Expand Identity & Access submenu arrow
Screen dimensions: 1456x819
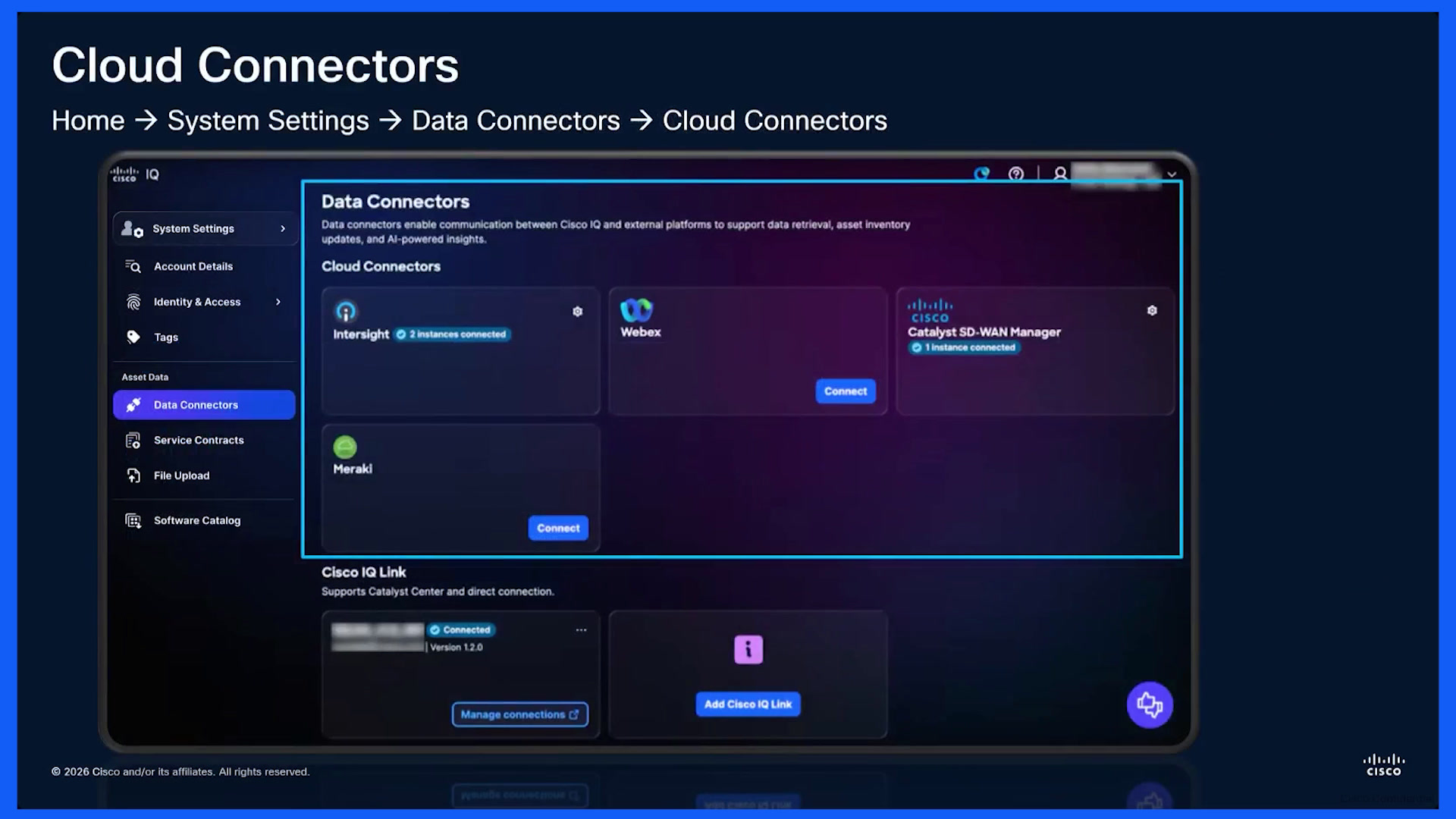click(x=278, y=302)
